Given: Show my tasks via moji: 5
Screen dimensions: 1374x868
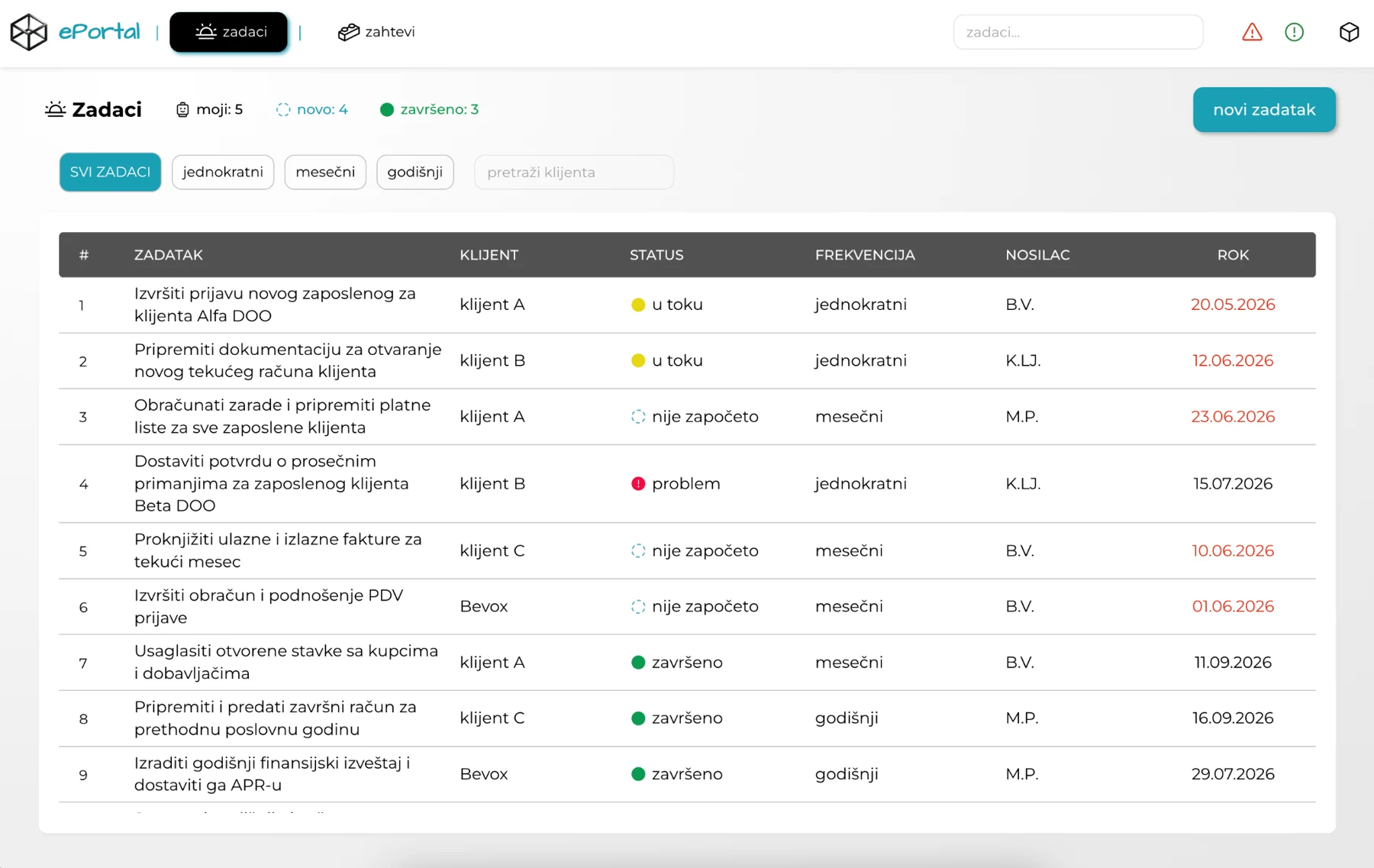Looking at the screenshot, I should (x=209, y=109).
